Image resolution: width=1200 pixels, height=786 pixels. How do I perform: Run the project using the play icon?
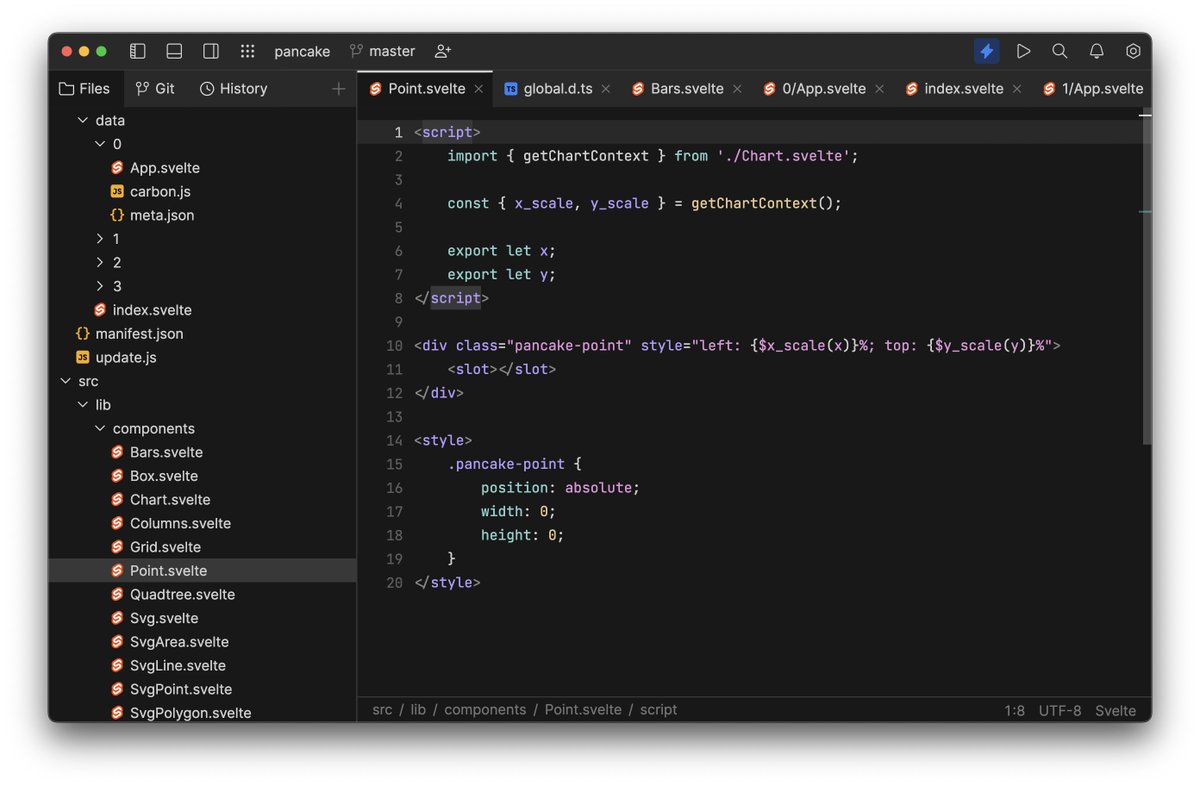pyautogui.click(x=1023, y=50)
